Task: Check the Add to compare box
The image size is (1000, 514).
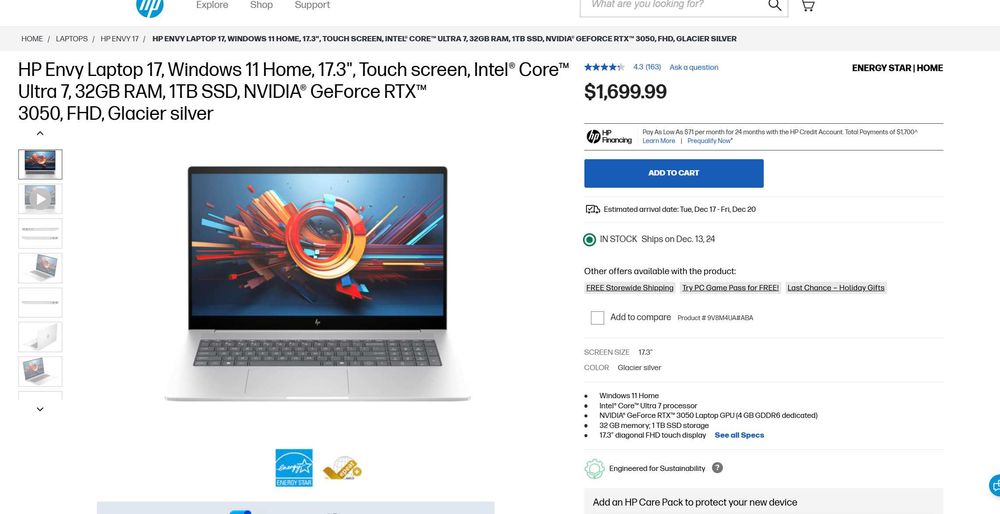Action: (x=597, y=318)
